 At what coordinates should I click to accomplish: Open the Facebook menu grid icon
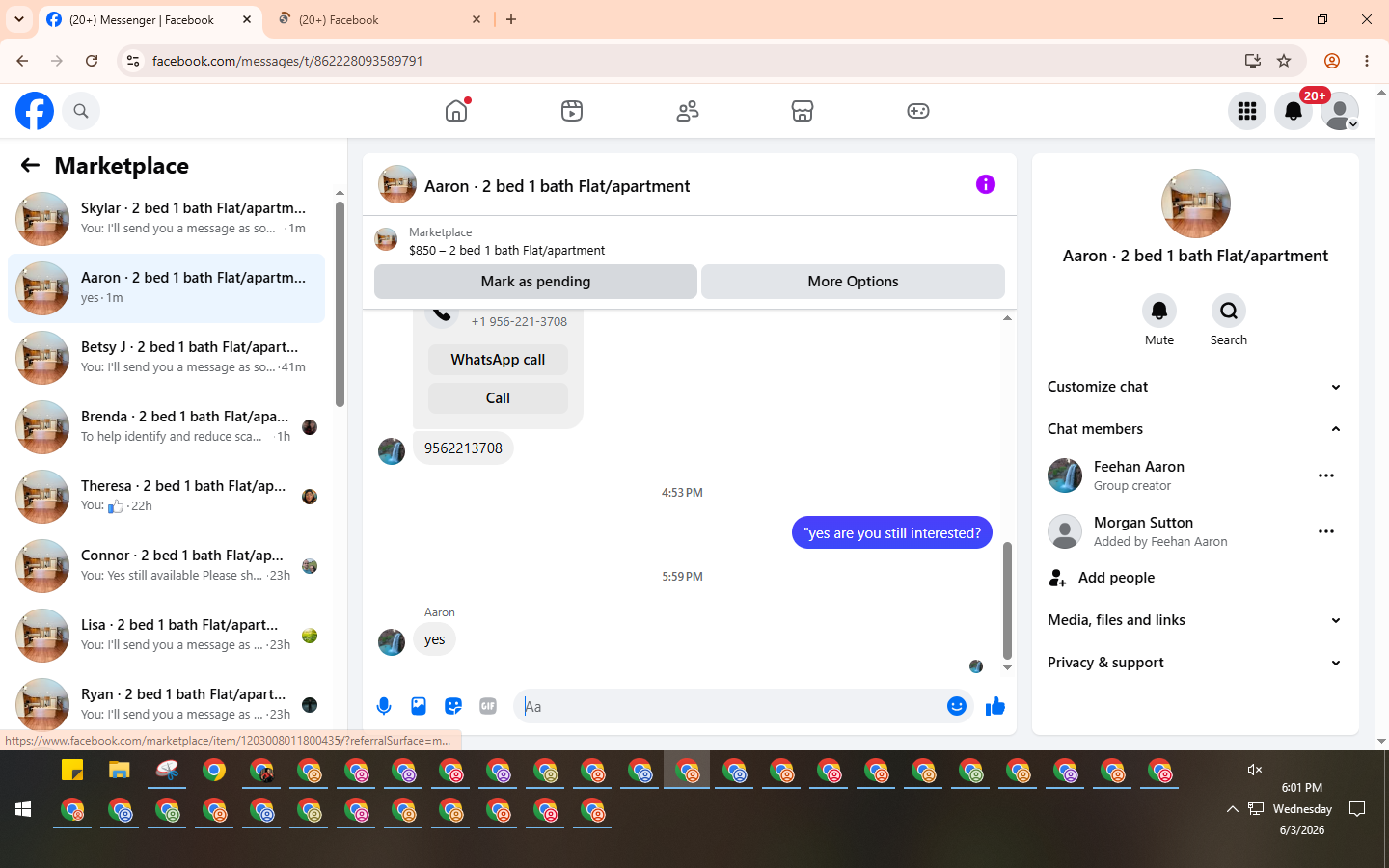[x=1247, y=111]
